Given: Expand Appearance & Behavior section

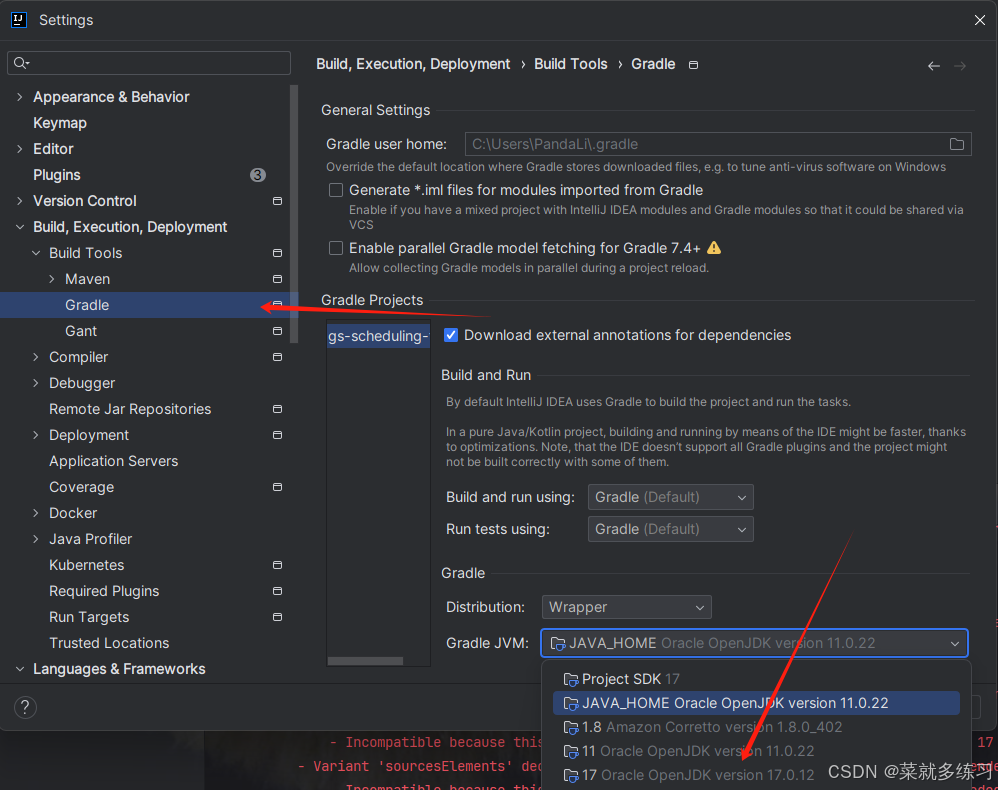Looking at the screenshot, I should pos(20,97).
